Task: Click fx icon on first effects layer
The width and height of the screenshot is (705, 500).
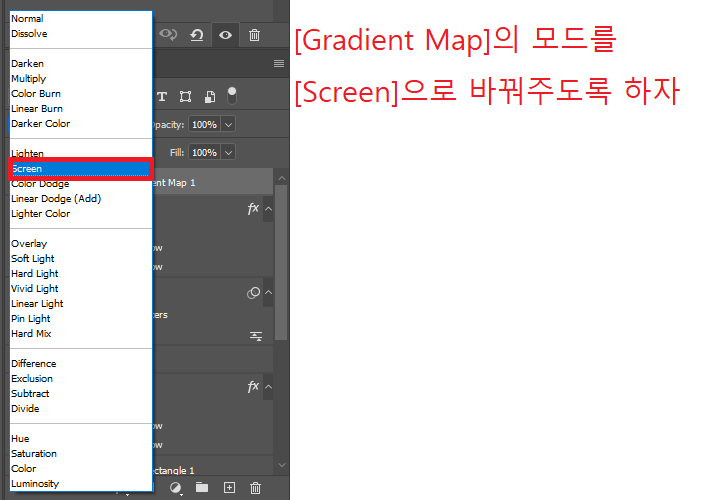Action: click(253, 208)
